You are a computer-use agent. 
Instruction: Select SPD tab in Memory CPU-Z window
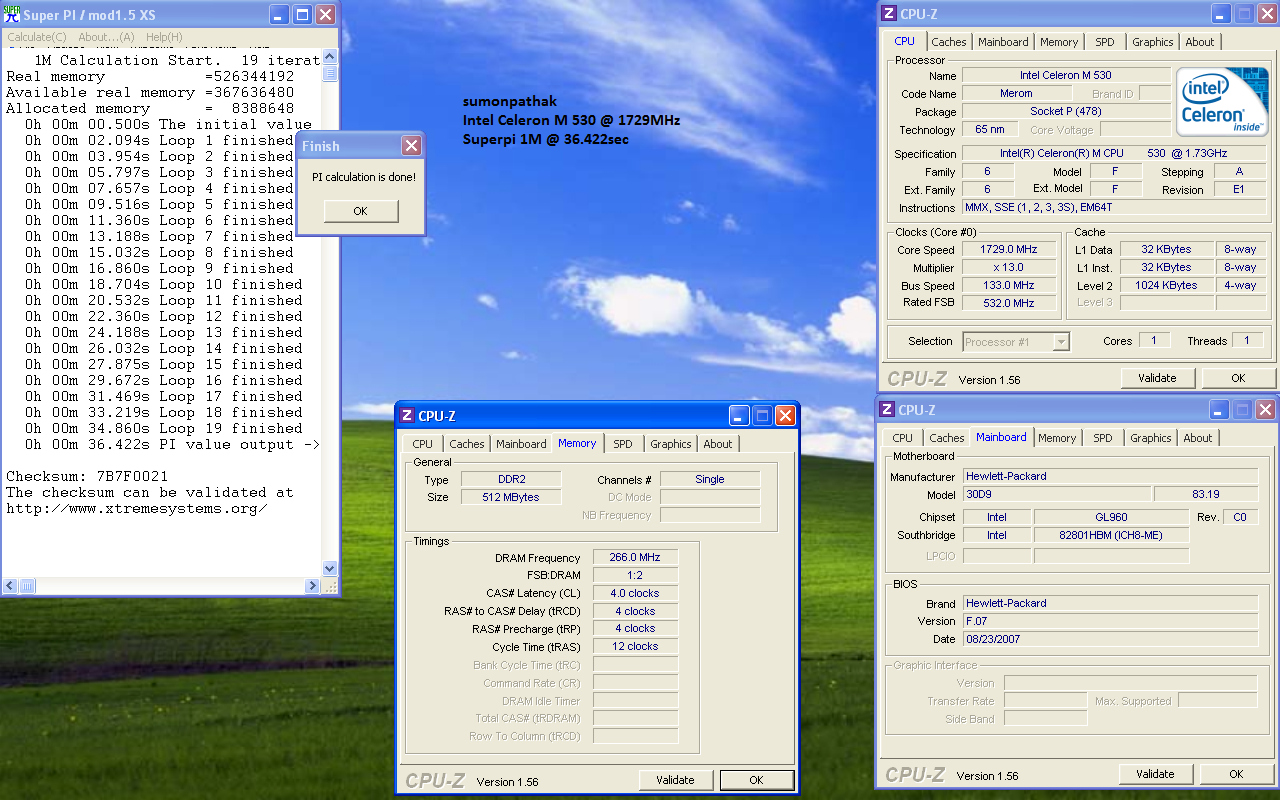[623, 444]
